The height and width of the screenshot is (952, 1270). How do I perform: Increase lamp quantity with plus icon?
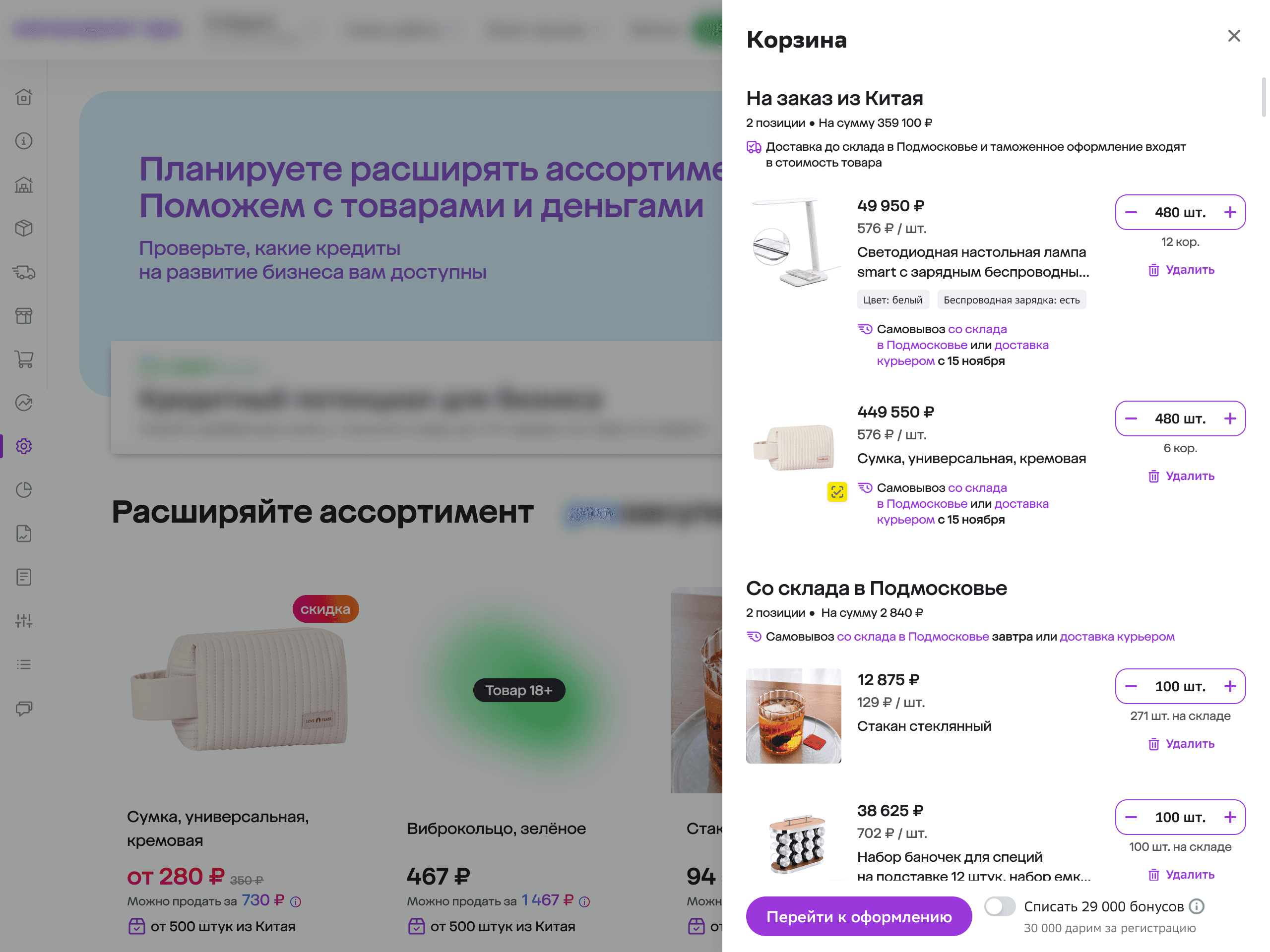pos(1229,212)
